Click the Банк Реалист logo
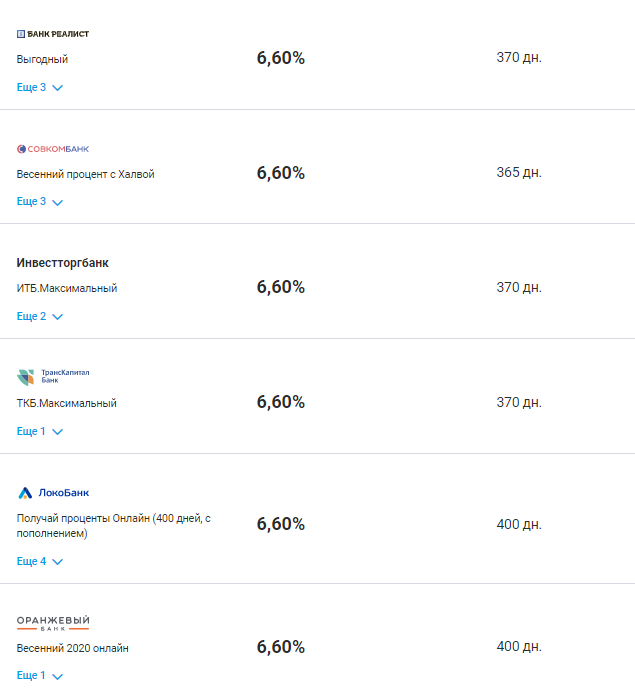 (53, 34)
